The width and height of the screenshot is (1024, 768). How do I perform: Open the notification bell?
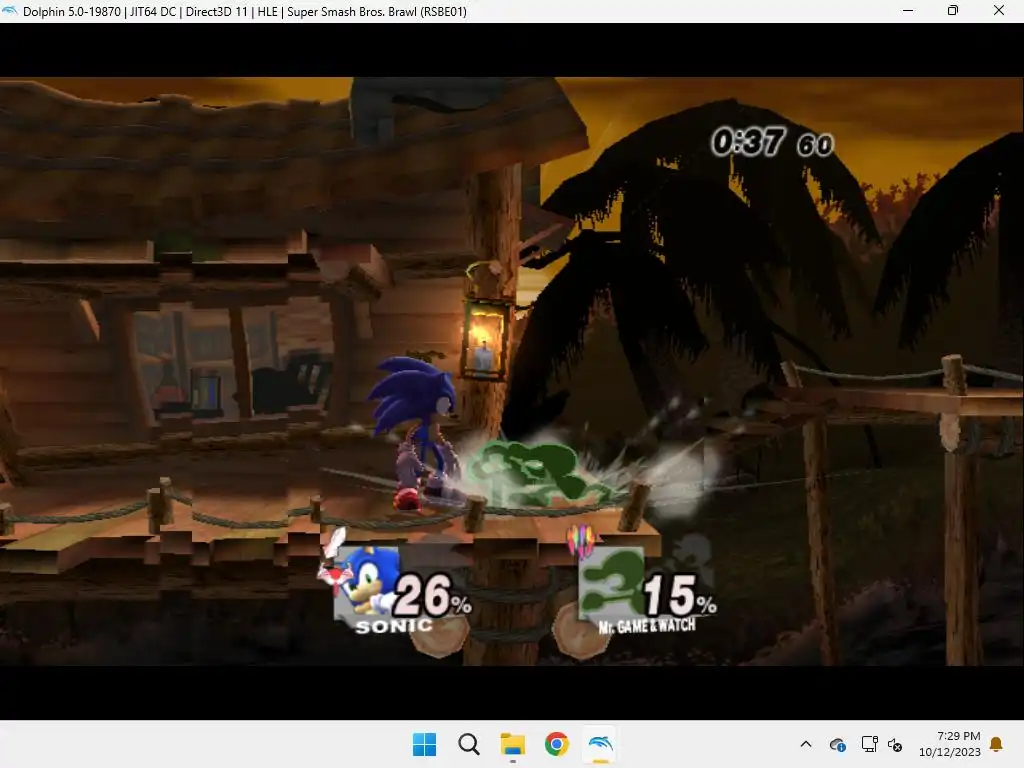tap(997, 744)
